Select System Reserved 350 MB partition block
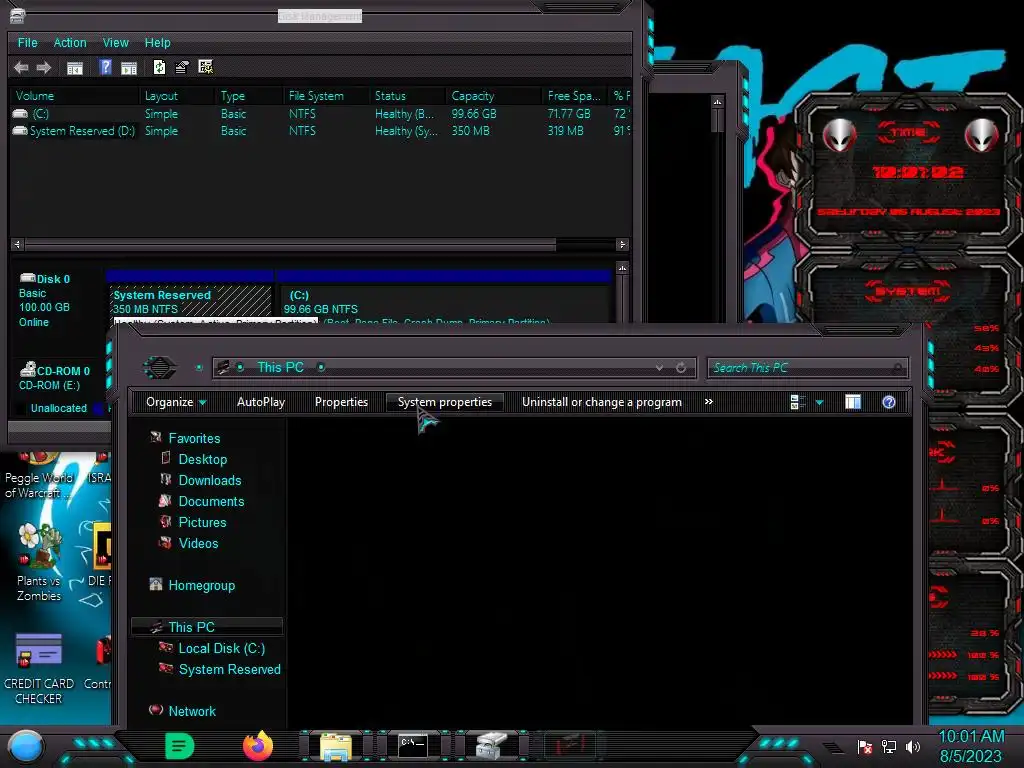This screenshot has width=1024, height=768. coord(191,302)
